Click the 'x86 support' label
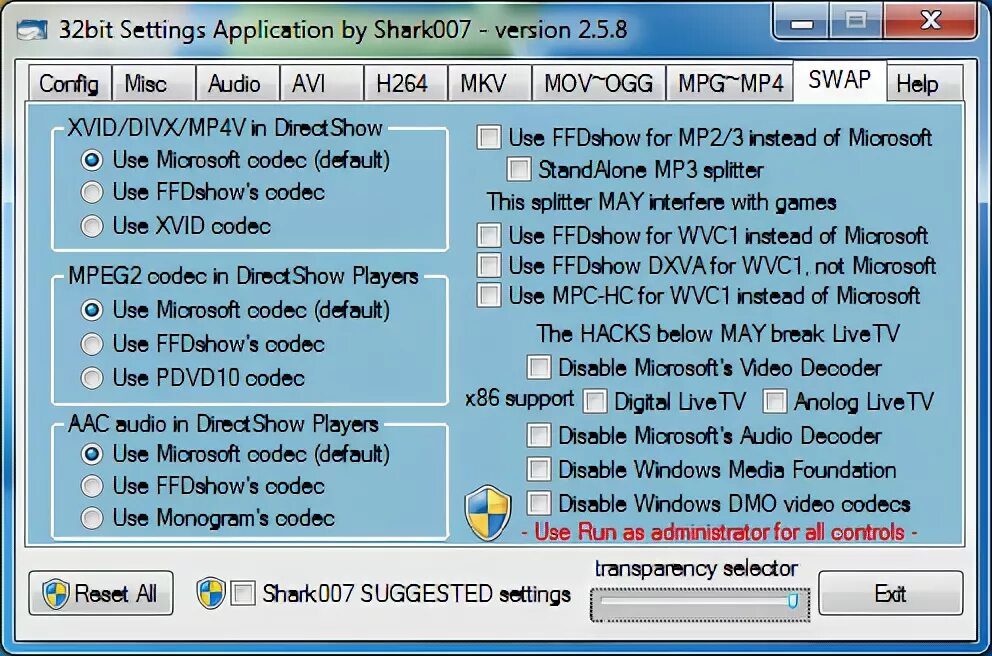992x656 pixels. 519,399
